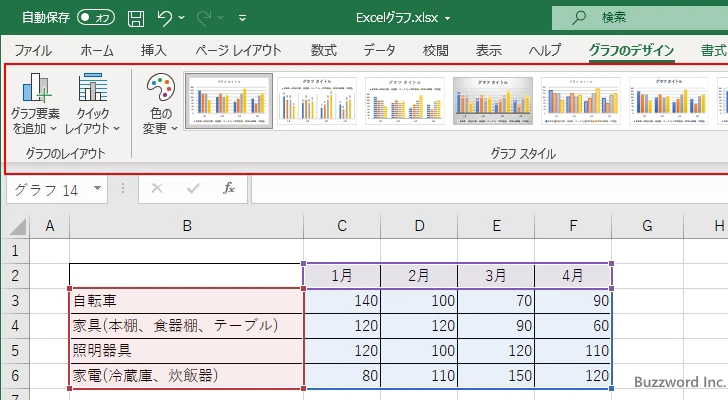Click the cell with value 150
Viewport: 728px width, 400px height.
pyautogui.click(x=496, y=376)
